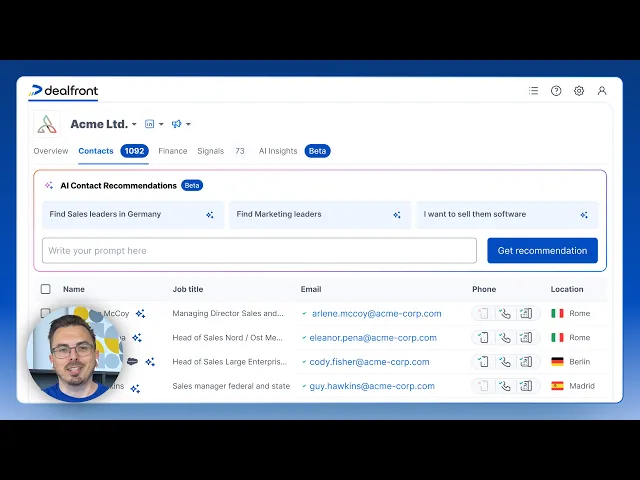Click AI sparkle icon beside McCoy name

tap(140, 313)
